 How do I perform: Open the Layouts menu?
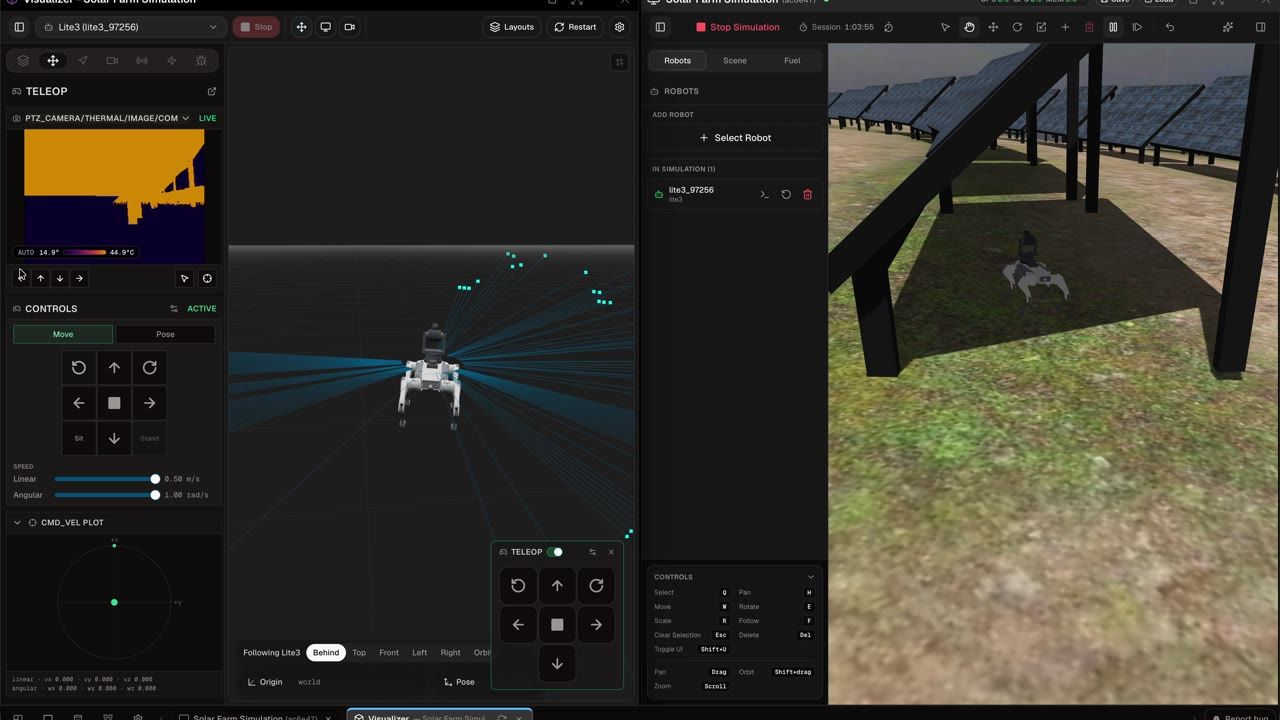point(512,27)
